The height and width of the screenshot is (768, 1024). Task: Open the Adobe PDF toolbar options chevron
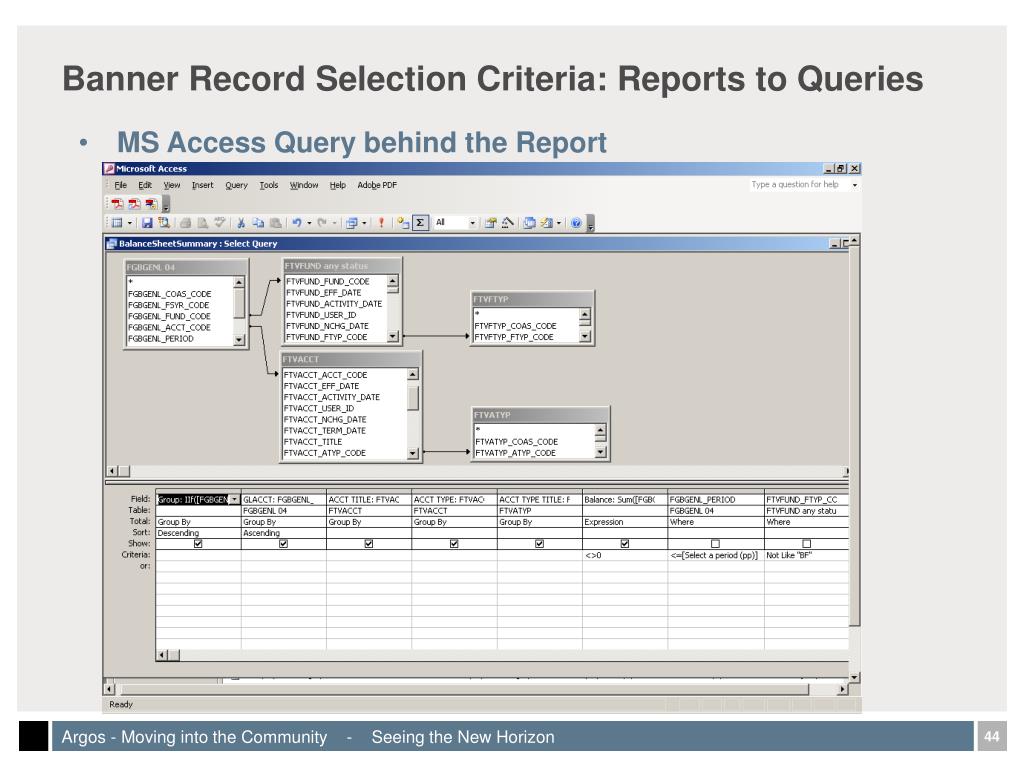(x=166, y=204)
